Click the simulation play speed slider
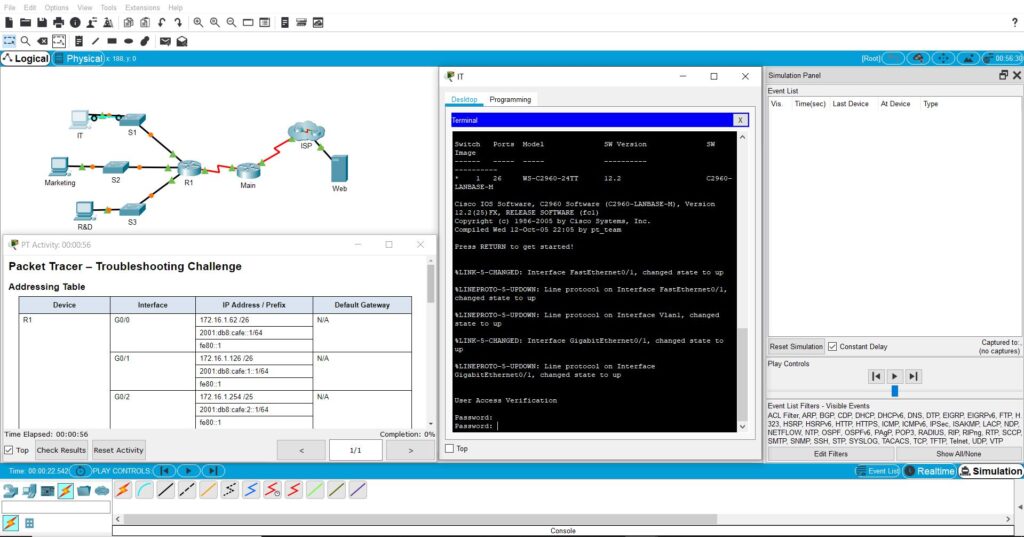The image size is (1024, 537). [894, 391]
